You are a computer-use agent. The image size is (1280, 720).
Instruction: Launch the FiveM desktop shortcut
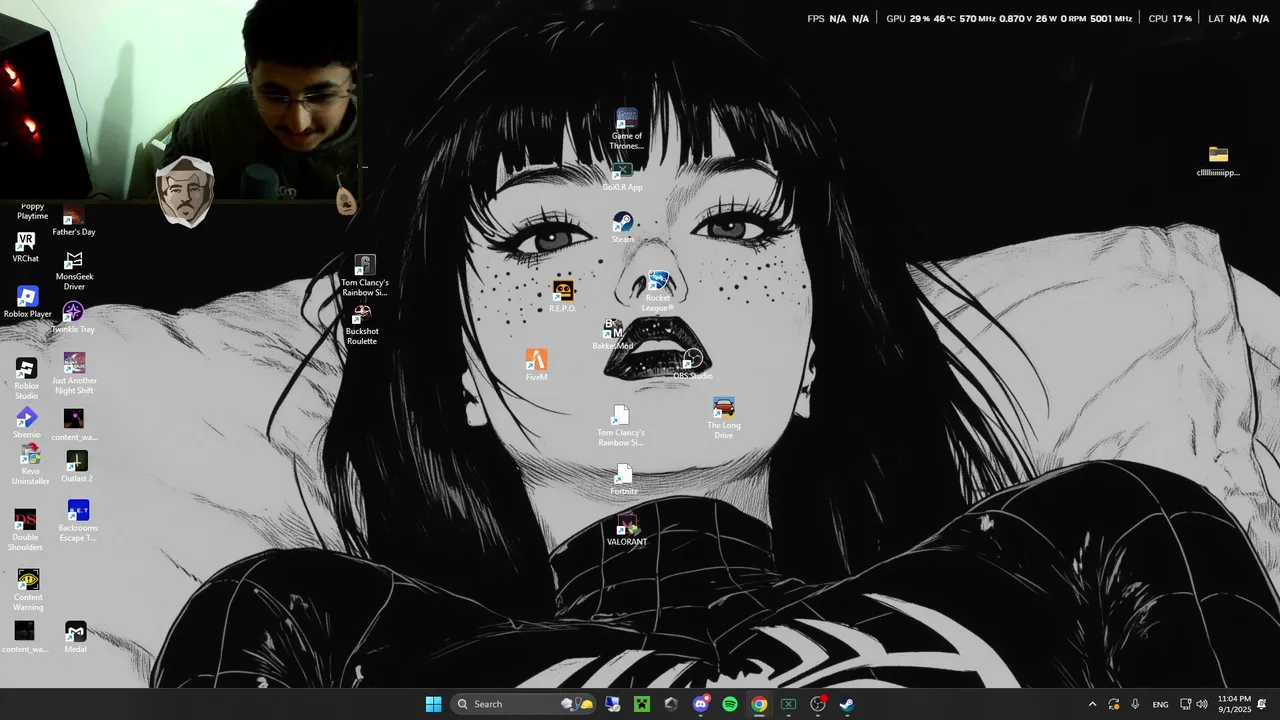click(537, 366)
